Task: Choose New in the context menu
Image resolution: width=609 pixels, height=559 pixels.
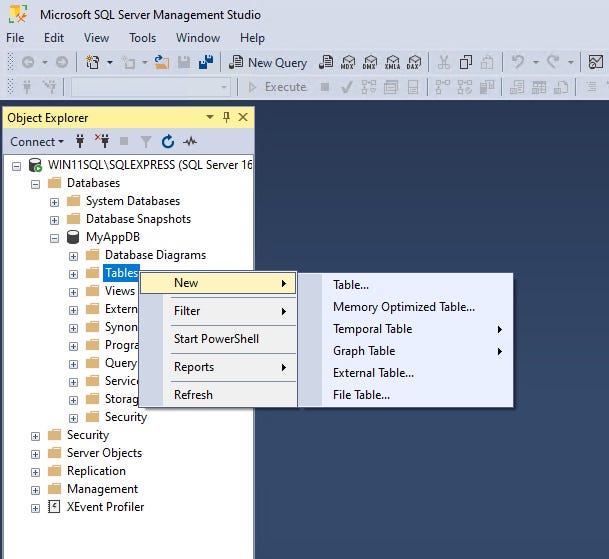Action: tap(218, 283)
